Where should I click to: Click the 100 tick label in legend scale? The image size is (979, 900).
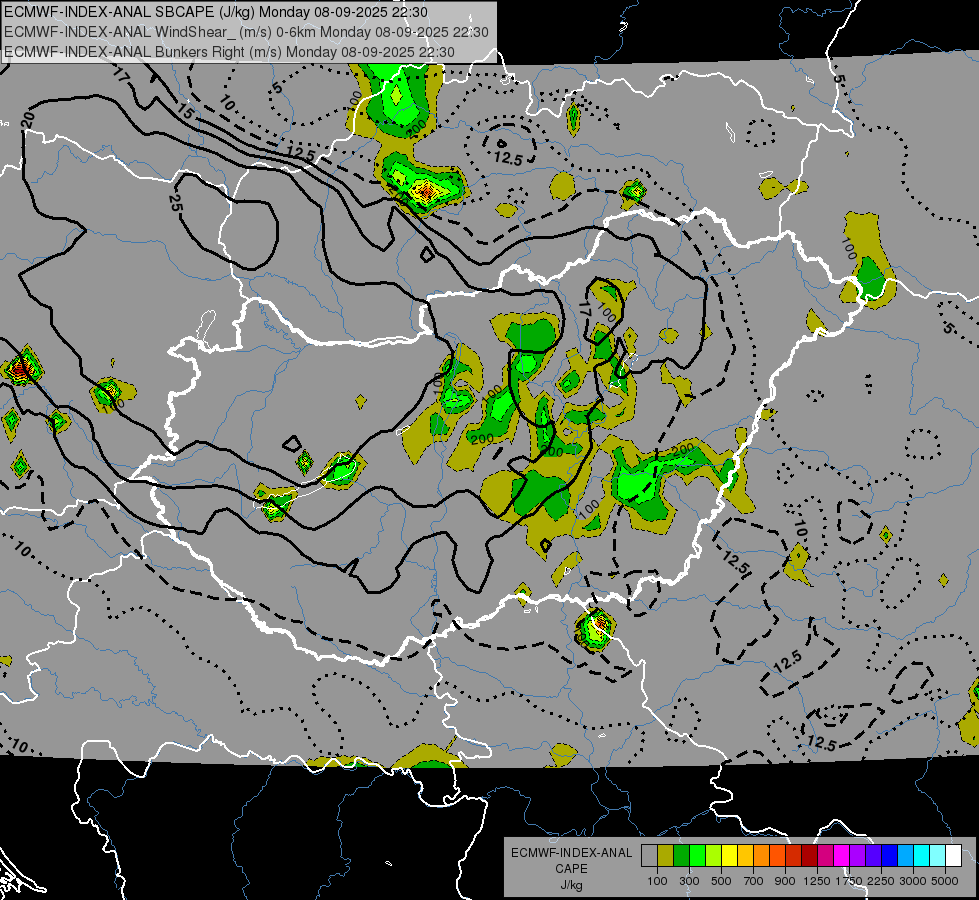click(x=657, y=881)
